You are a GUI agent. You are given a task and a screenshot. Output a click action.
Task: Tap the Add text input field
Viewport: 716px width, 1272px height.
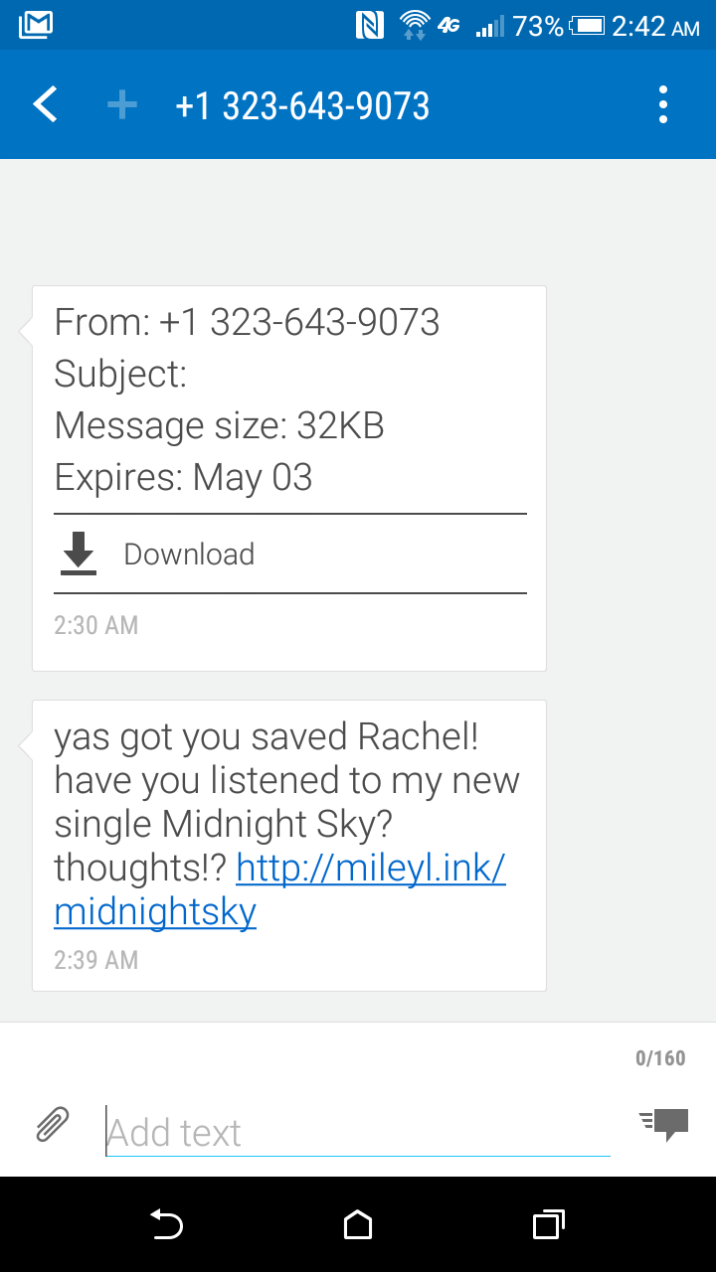(350, 1131)
